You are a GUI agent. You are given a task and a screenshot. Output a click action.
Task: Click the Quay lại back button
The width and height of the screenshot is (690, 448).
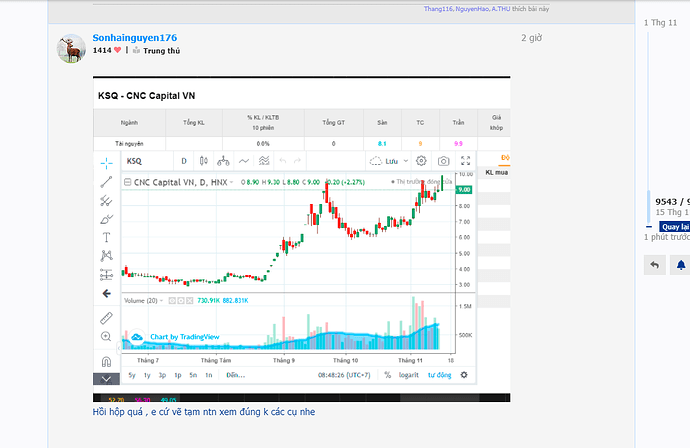(x=674, y=227)
